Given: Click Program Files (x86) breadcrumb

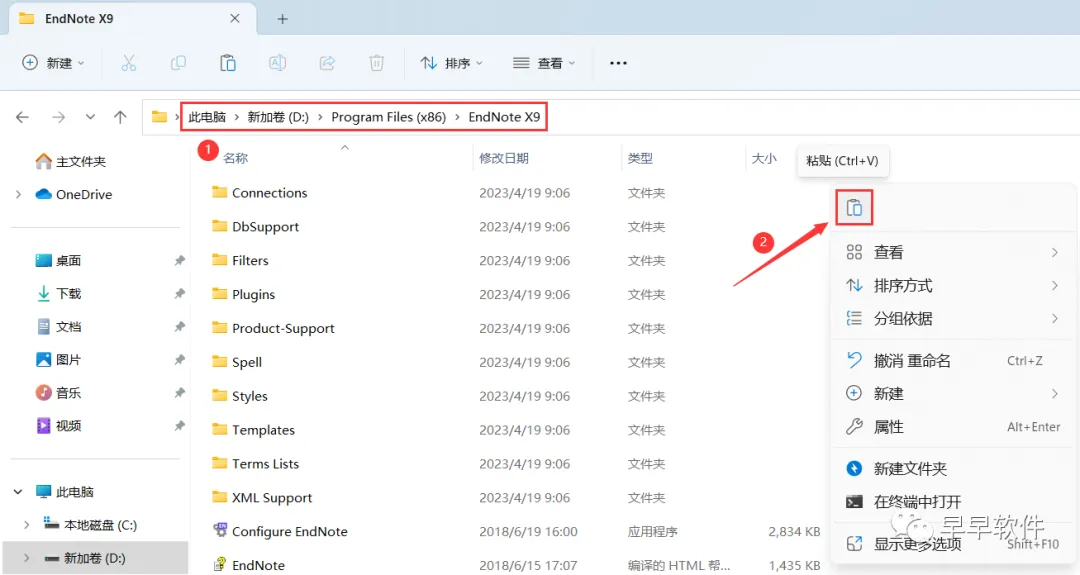Looking at the screenshot, I should (388, 117).
